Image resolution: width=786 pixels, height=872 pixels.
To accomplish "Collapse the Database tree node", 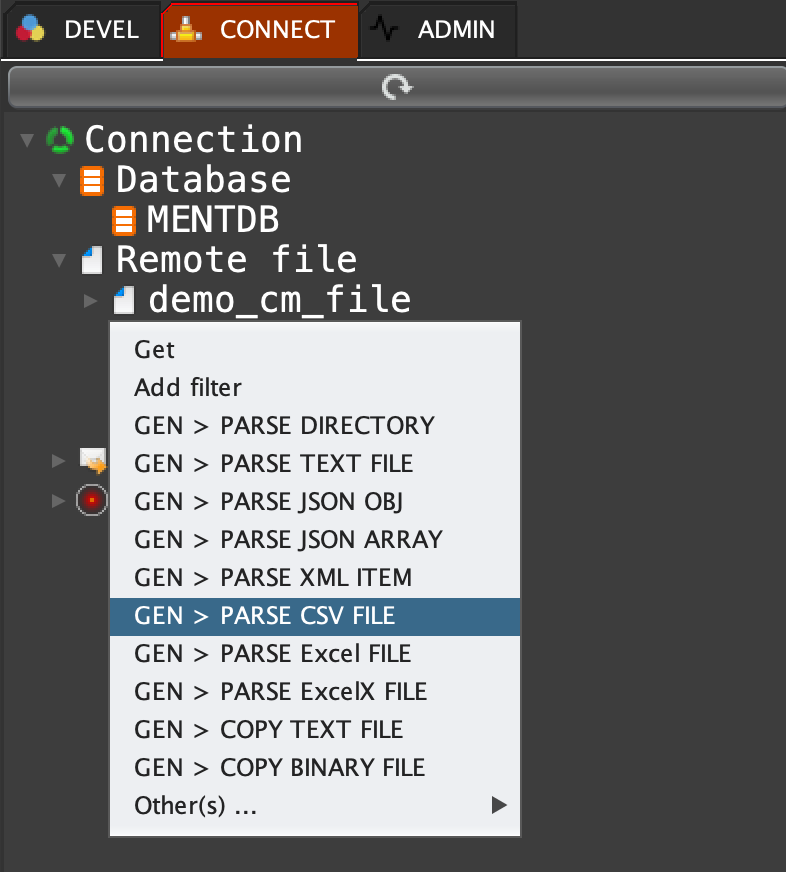I will pyautogui.click(x=59, y=181).
